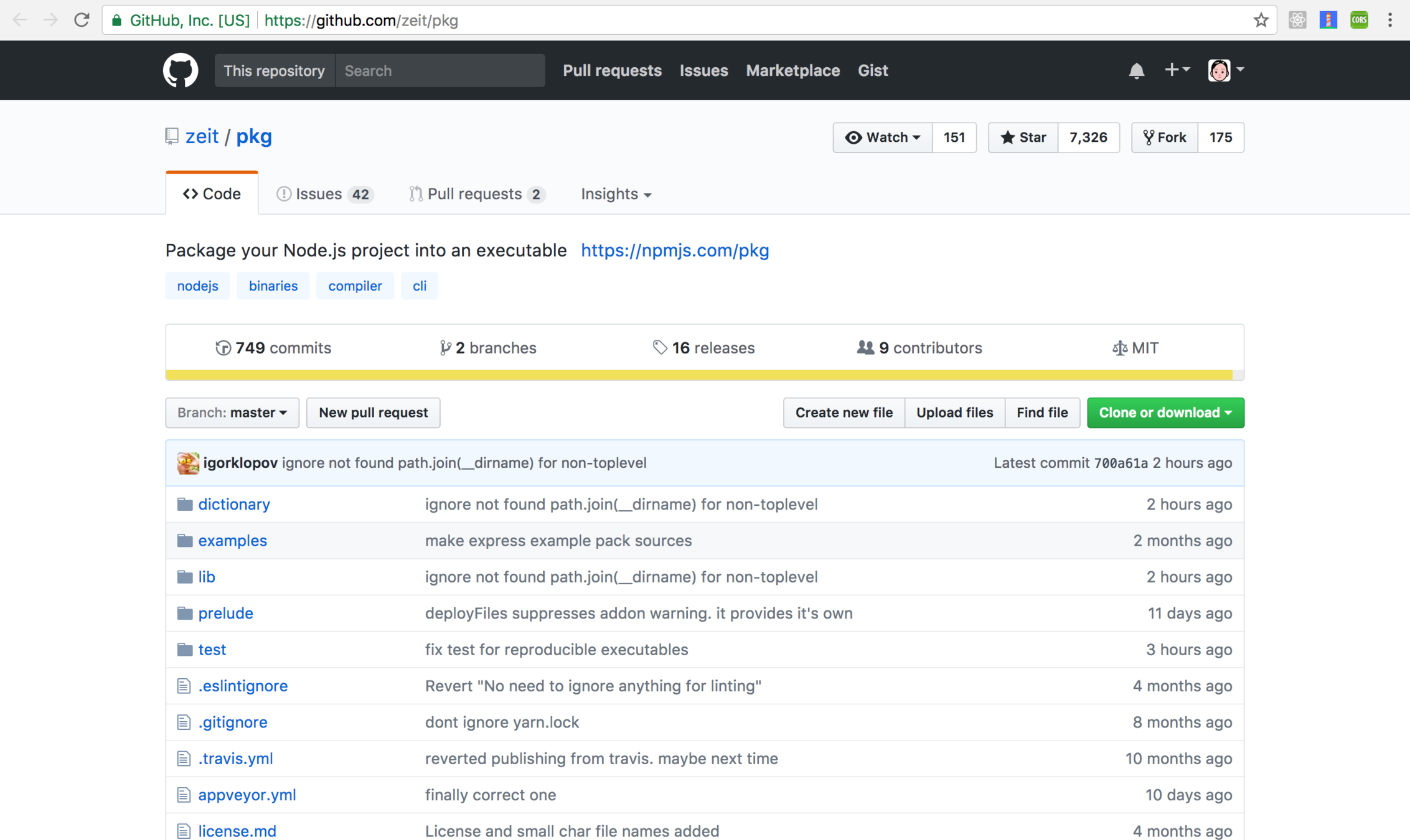Click igorklopov's avatar in commit bar
This screenshot has width=1410, height=840.
click(187, 463)
